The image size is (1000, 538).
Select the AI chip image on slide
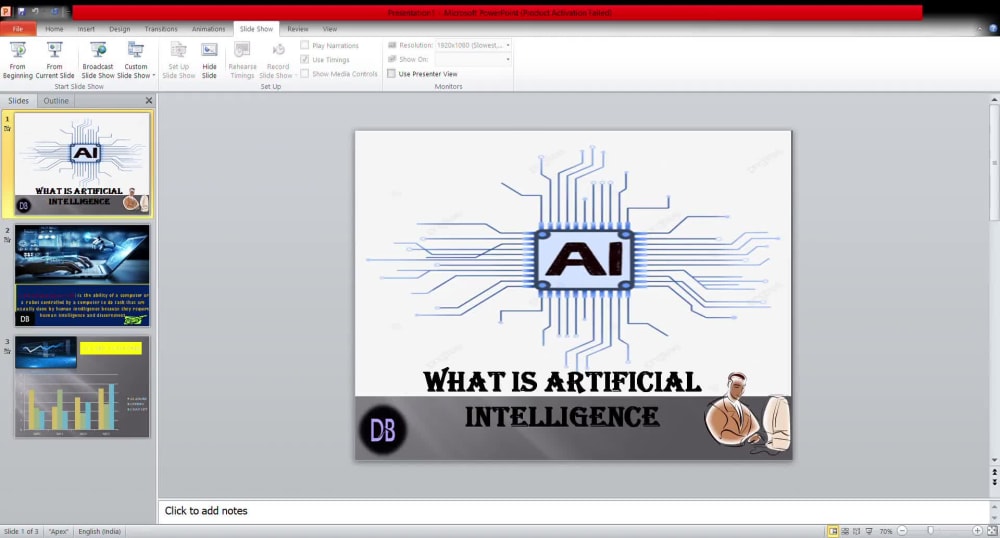click(573, 258)
